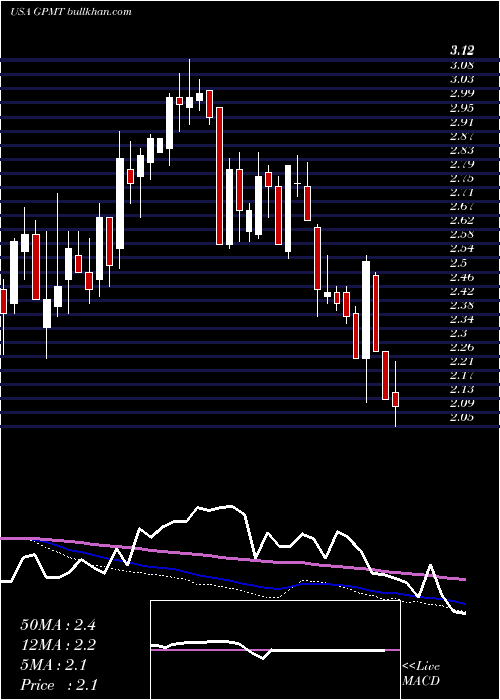Click the 2.67 price axis label

coord(462,206)
